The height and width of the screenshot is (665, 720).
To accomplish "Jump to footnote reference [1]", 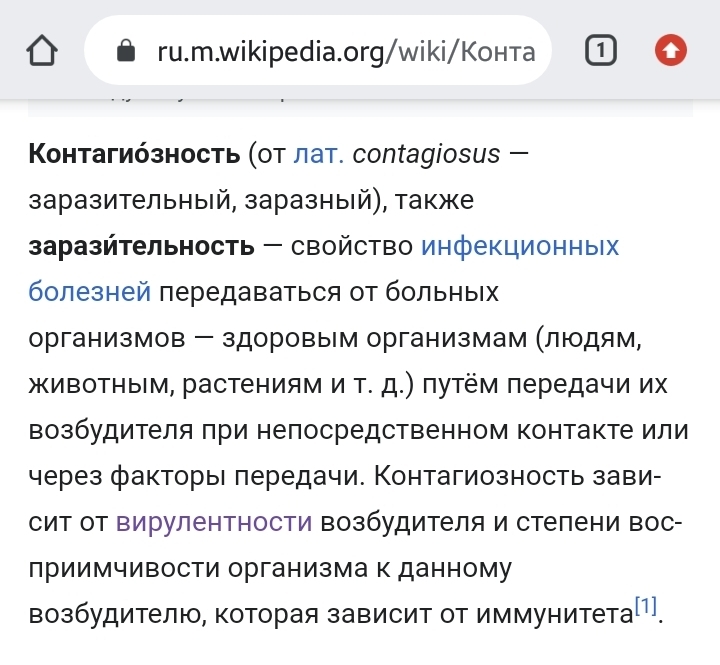I will pos(646,605).
